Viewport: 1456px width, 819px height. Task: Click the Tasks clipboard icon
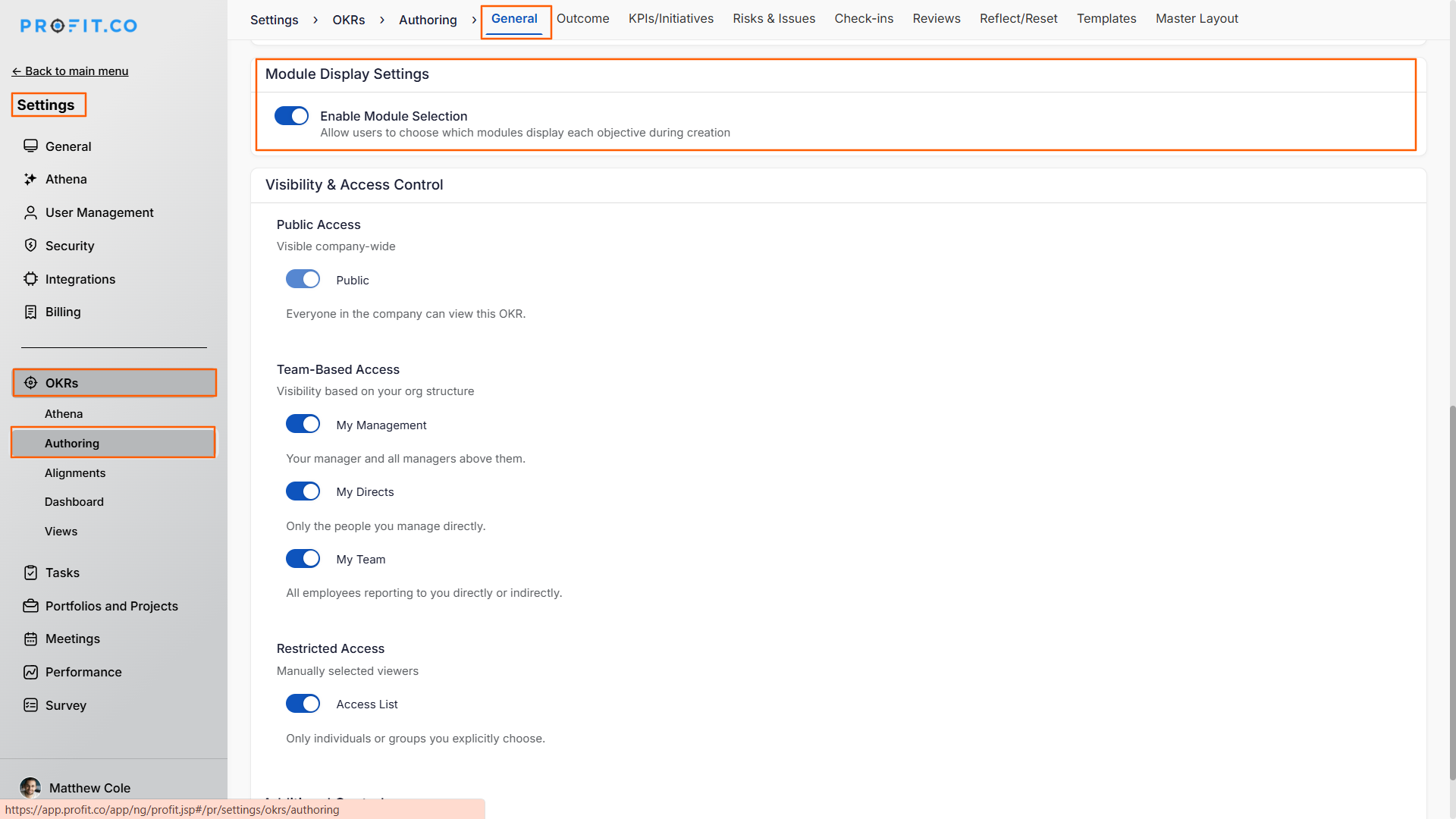[x=30, y=573]
